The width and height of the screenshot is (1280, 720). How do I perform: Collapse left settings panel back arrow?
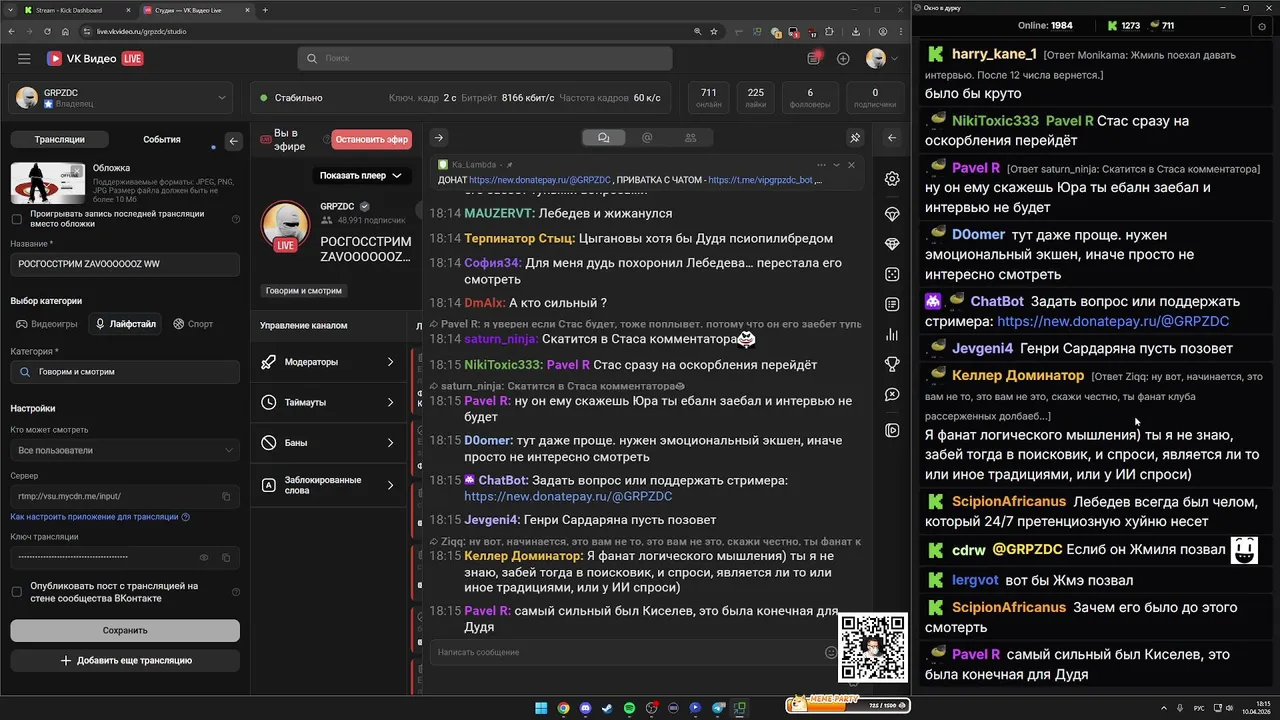233,141
